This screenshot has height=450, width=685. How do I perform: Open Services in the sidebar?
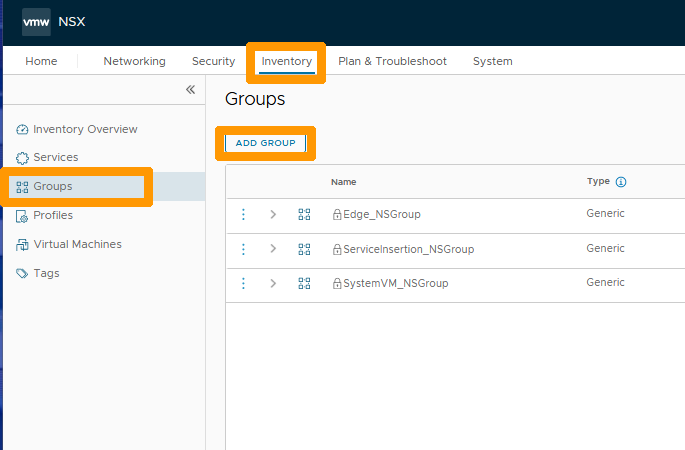(x=56, y=157)
